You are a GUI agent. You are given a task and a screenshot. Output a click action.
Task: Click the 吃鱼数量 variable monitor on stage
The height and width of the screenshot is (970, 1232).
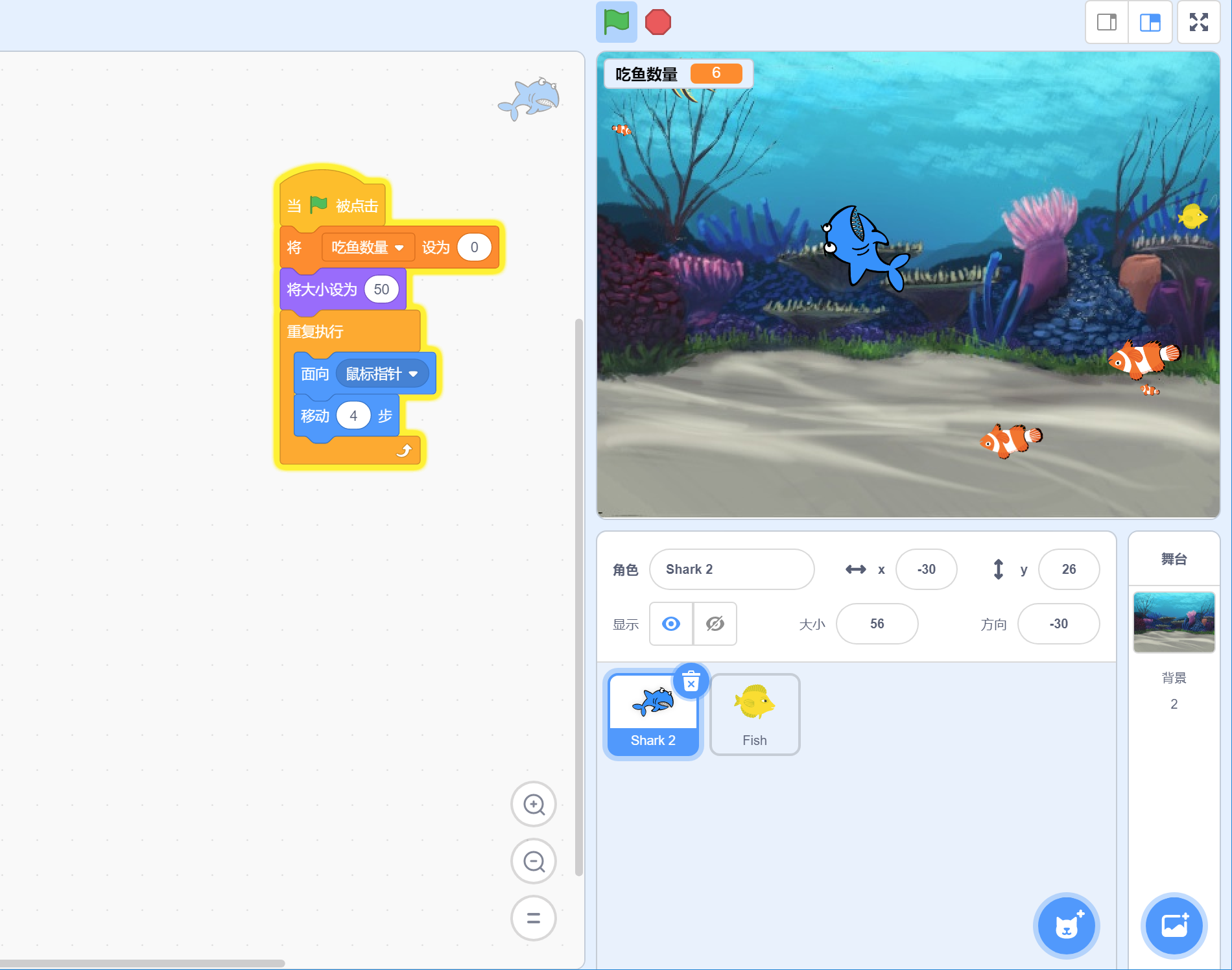coord(678,73)
